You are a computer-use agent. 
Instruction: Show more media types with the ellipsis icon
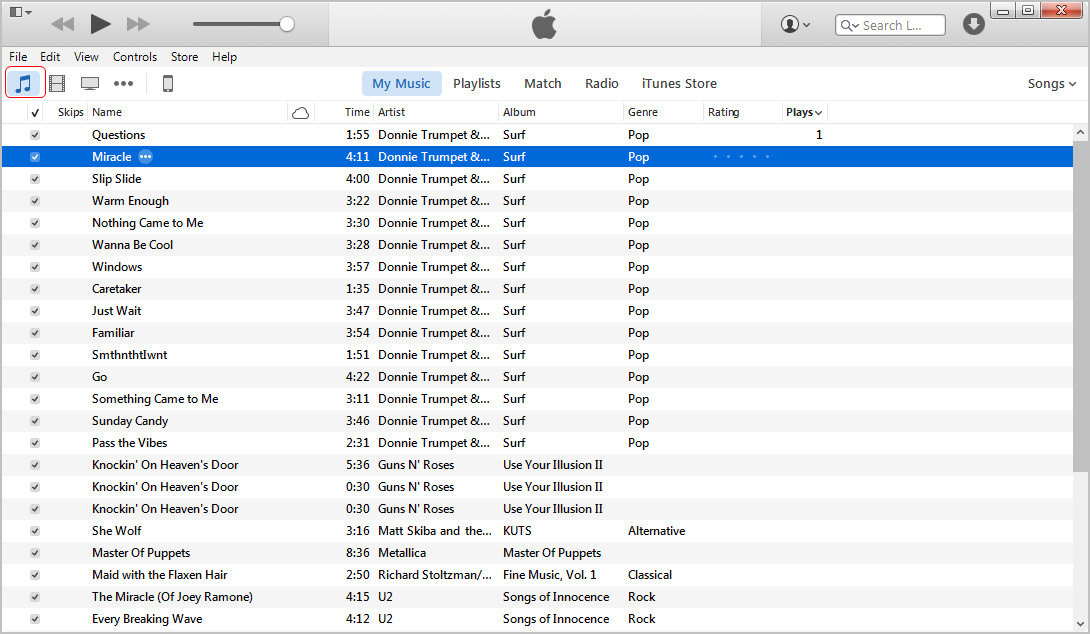pyautogui.click(x=124, y=83)
